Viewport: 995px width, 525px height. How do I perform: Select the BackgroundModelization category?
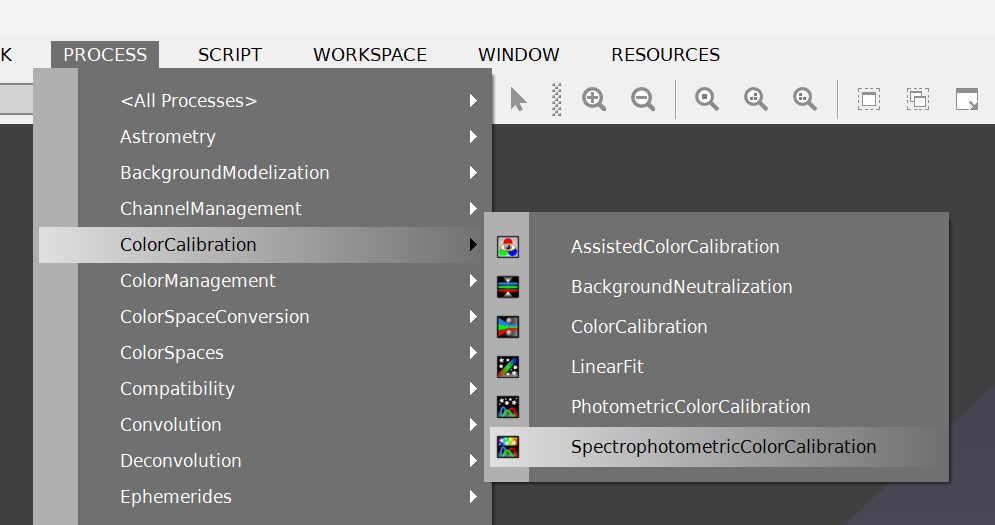[x=225, y=173]
